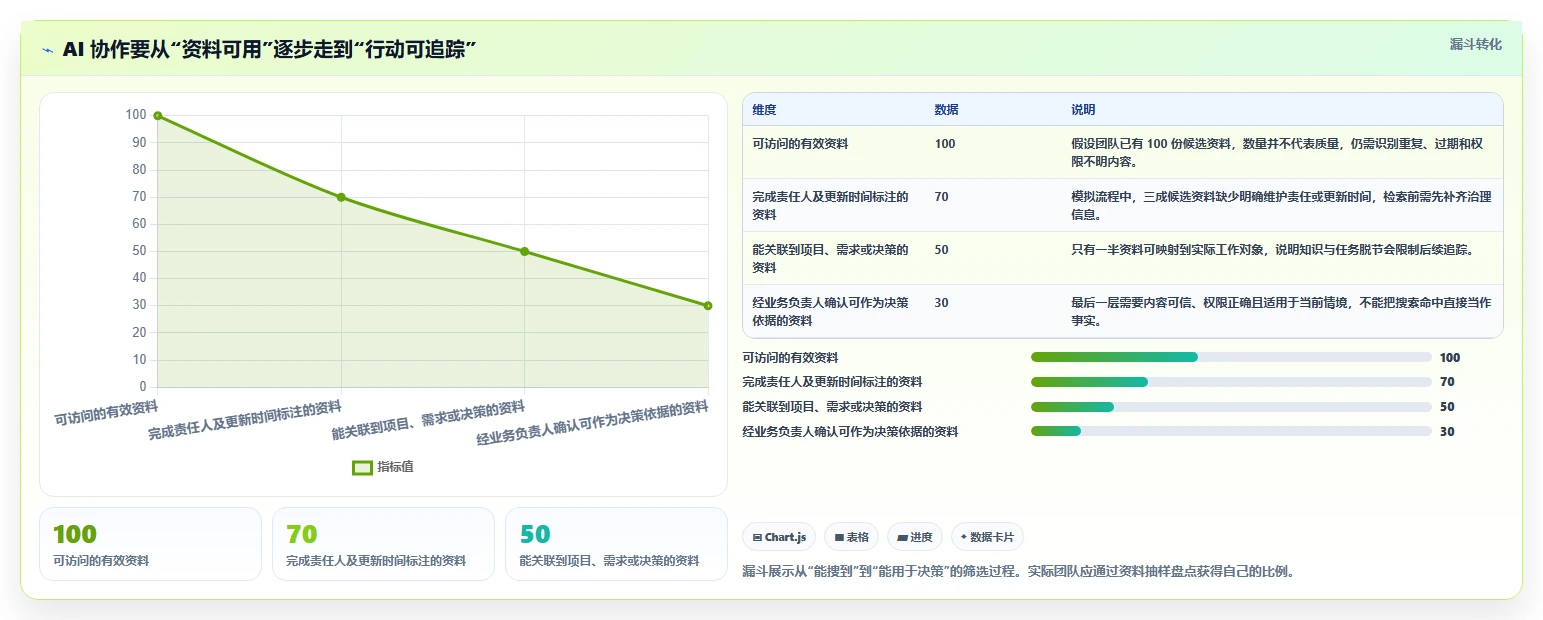Click progress label 能关联到项目、需求或决策的资料

[832, 407]
